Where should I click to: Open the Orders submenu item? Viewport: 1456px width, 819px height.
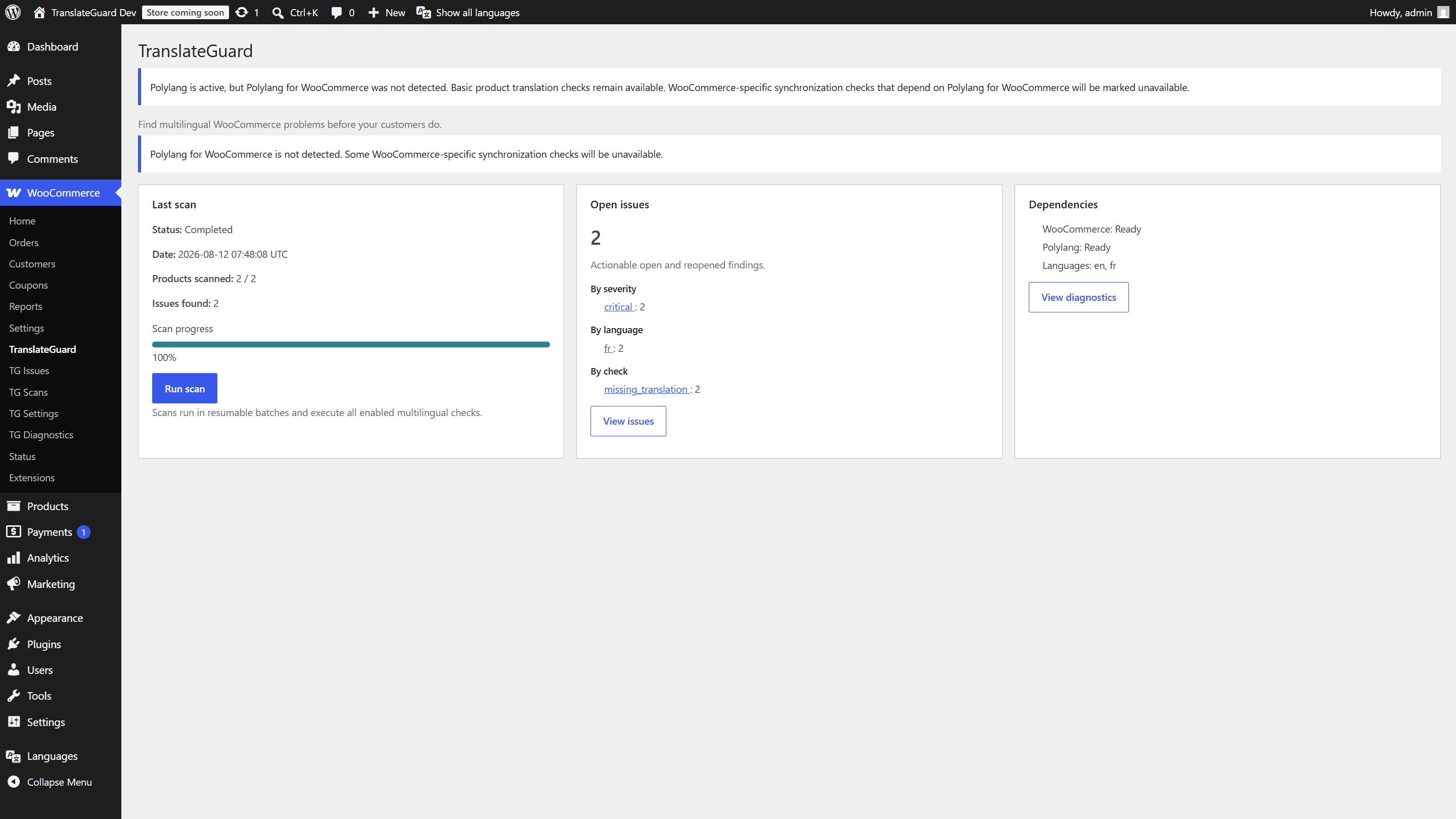(x=24, y=243)
